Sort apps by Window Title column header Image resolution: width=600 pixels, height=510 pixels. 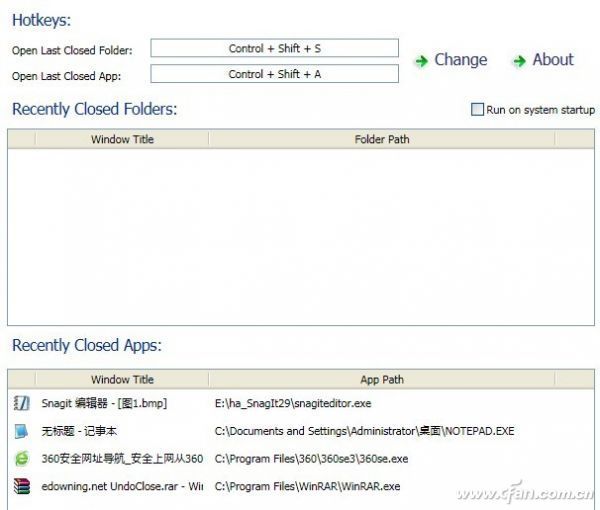pos(122,380)
